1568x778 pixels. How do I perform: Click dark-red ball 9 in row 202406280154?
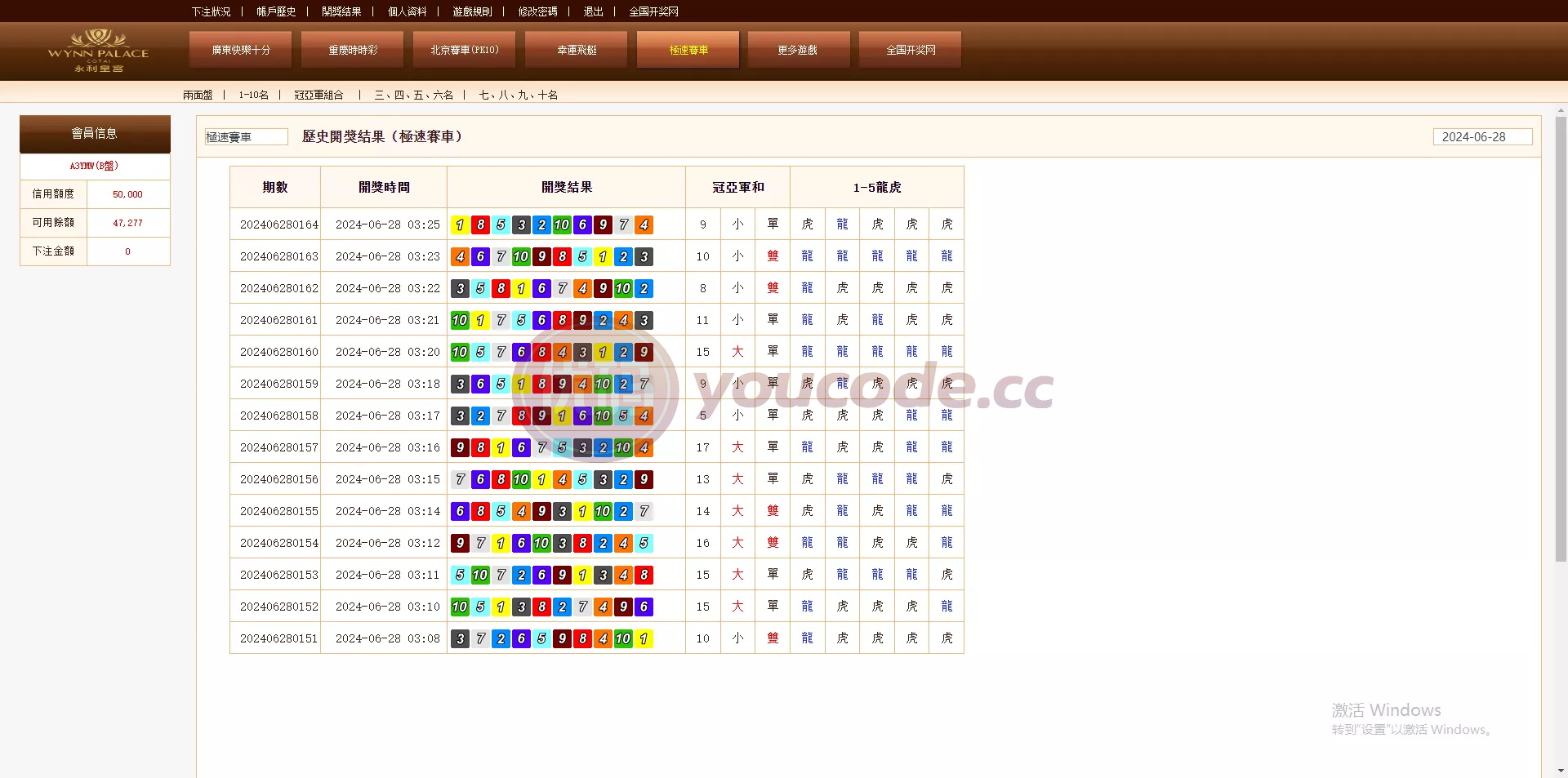click(x=460, y=543)
